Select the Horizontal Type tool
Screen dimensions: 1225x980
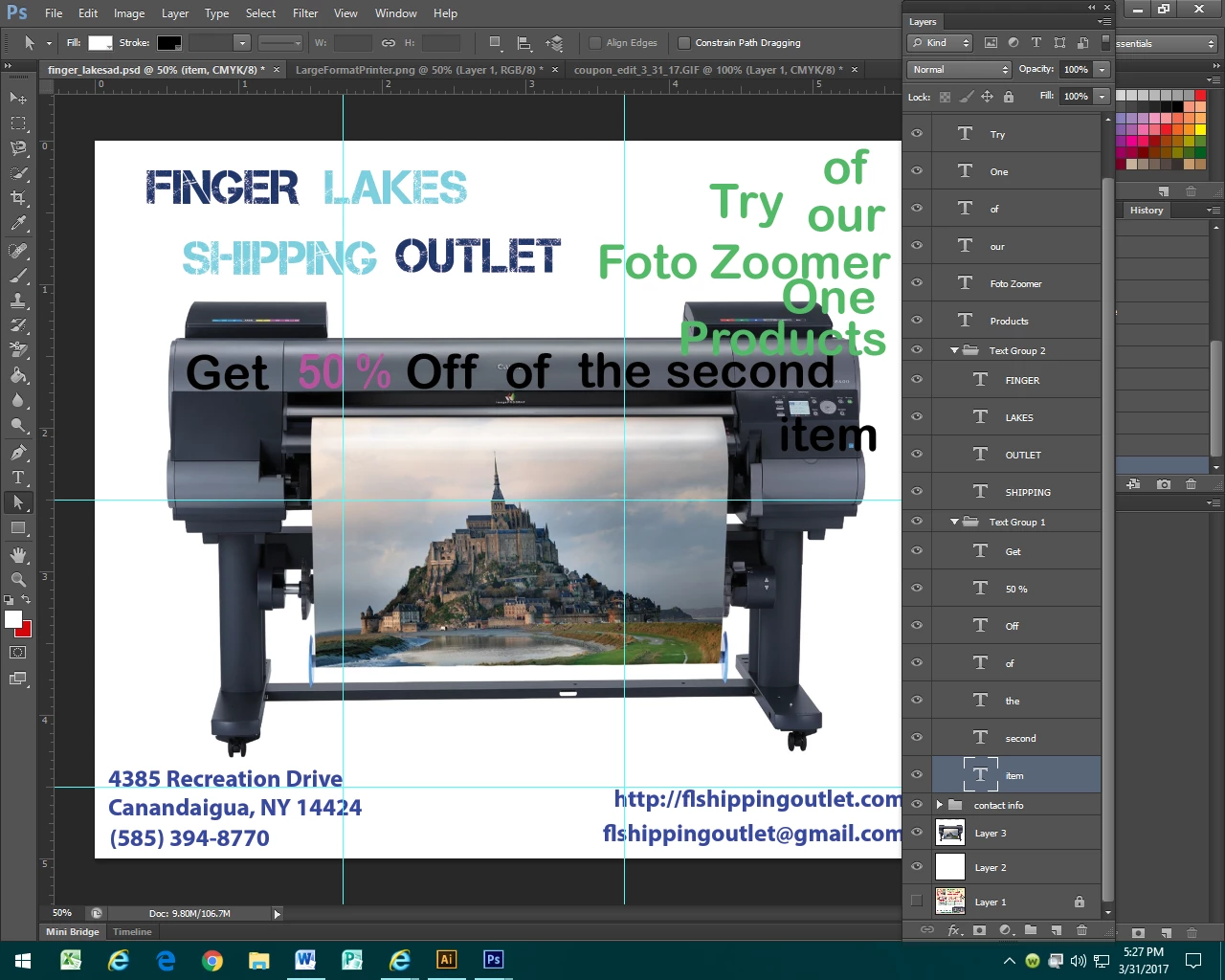(18, 478)
